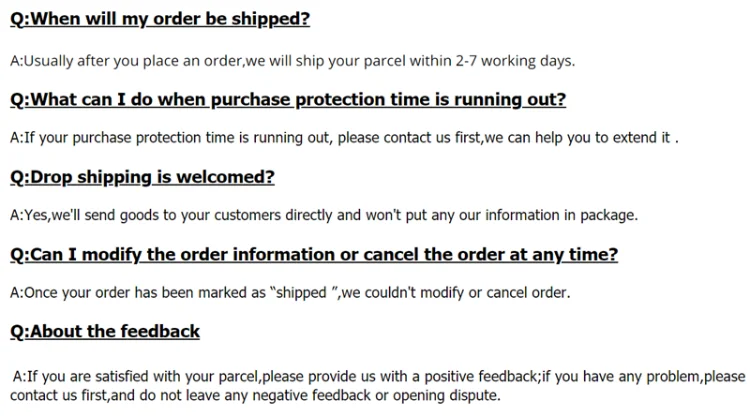Click the phrase "information in package"

(570, 215)
